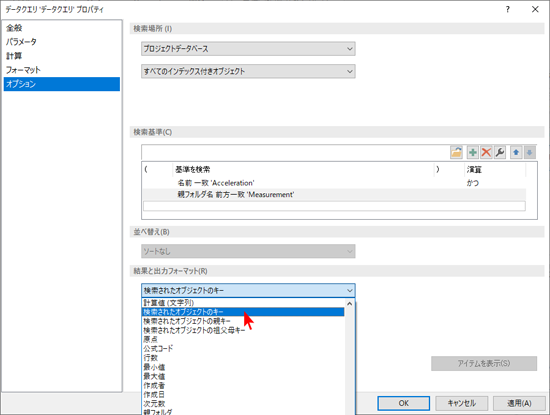Move criterion up with the blue up arrow
This screenshot has height=415, width=550.
click(x=516, y=152)
